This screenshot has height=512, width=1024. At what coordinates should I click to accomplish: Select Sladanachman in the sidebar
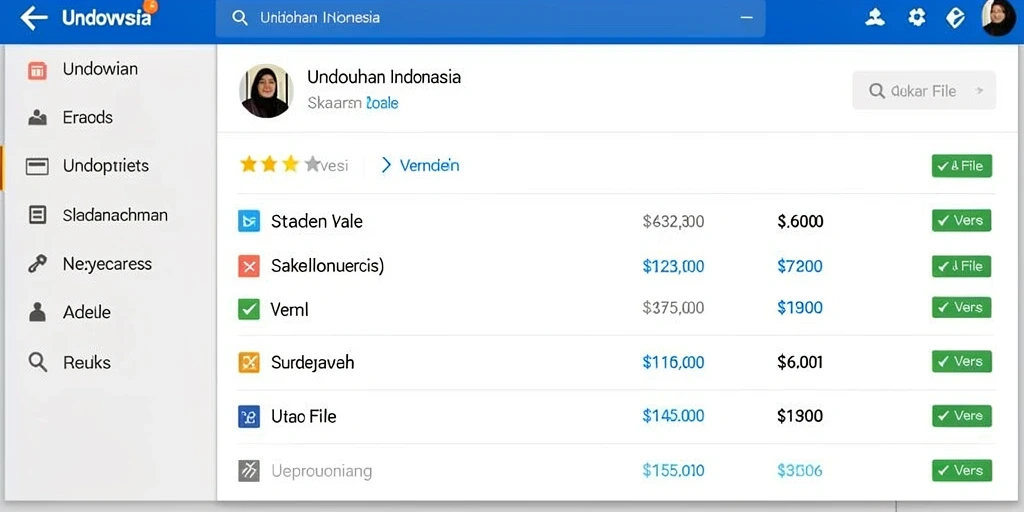[x=115, y=215]
